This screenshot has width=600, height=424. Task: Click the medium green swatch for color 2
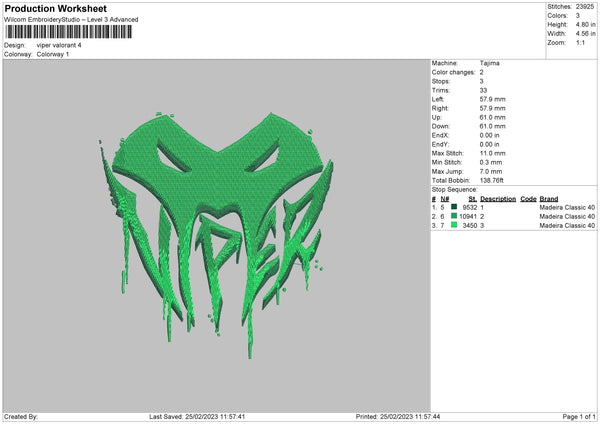pos(454,216)
